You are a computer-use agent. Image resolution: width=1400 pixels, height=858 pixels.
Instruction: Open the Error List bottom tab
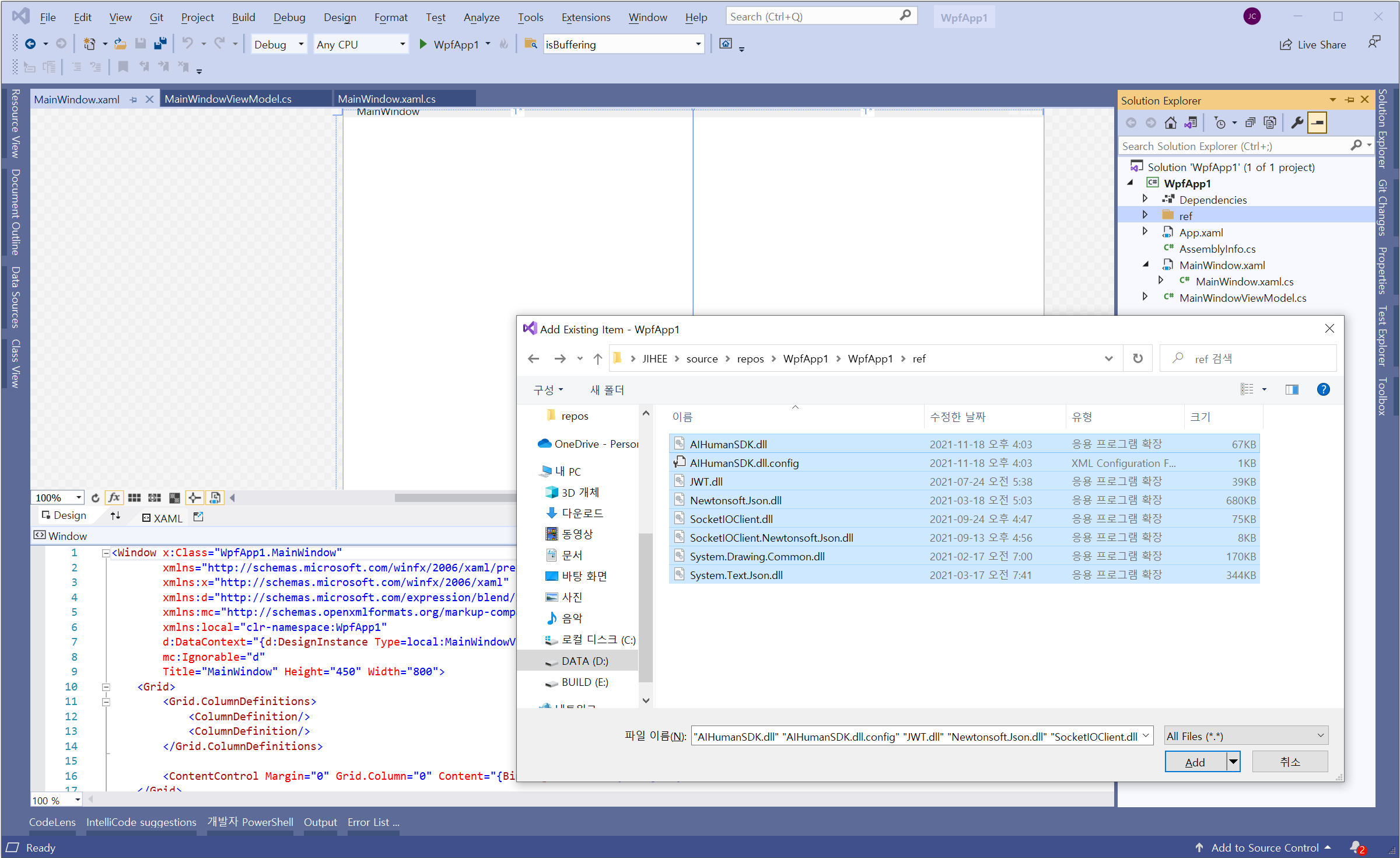point(373,822)
